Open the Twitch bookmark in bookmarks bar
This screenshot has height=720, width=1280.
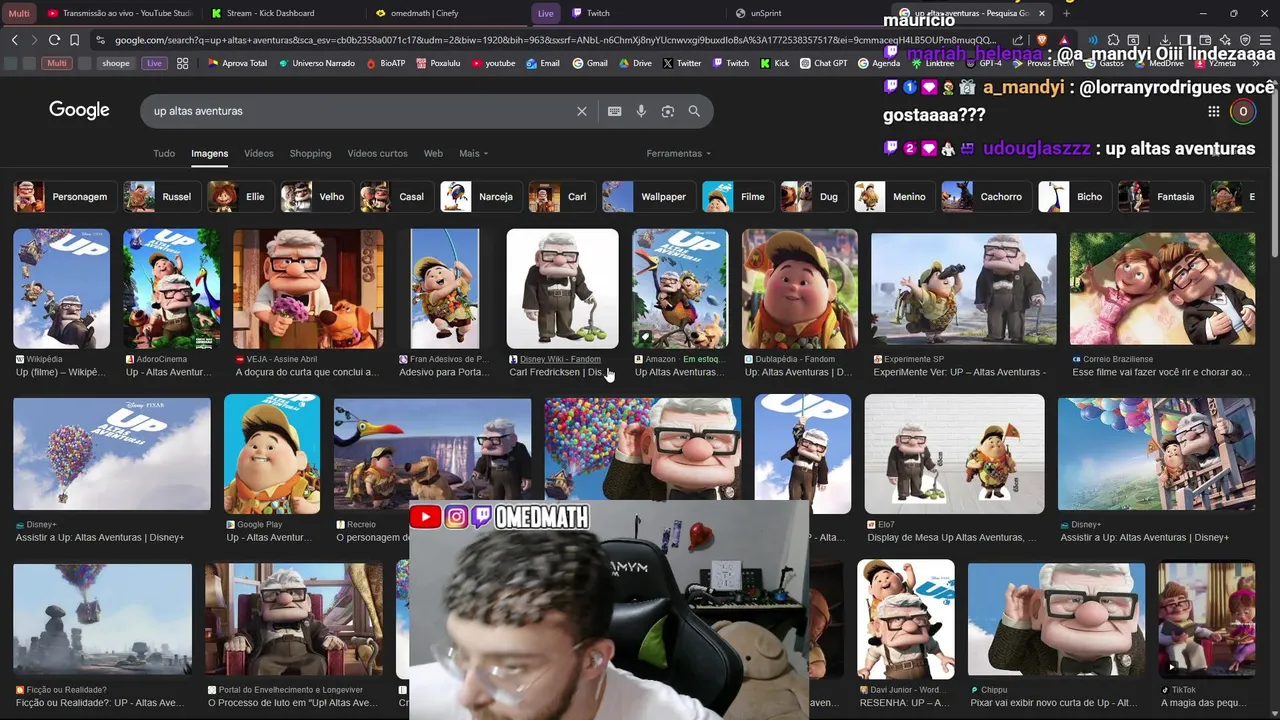pyautogui.click(x=730, y=63)
